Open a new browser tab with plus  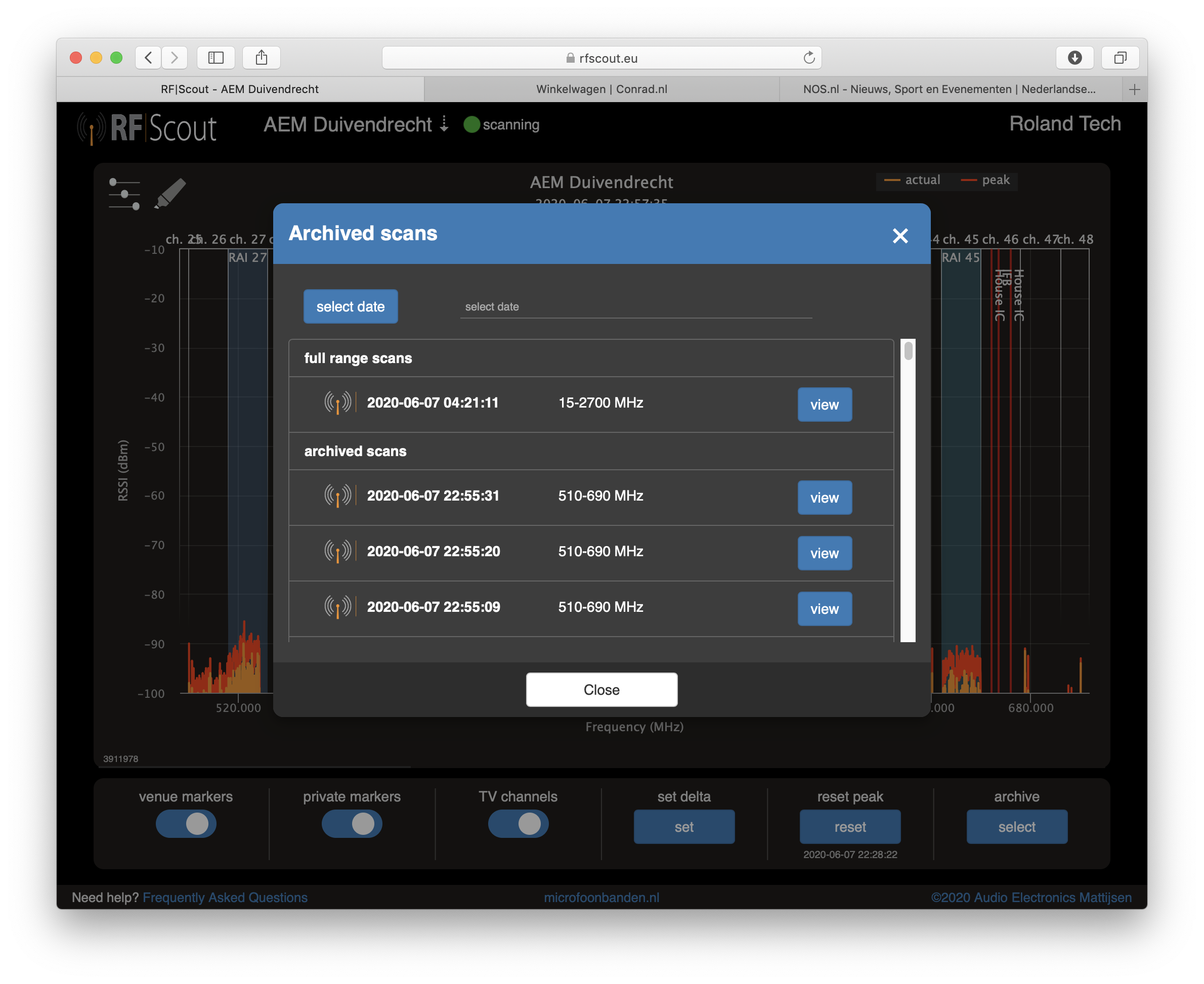tap(1134, 89)
